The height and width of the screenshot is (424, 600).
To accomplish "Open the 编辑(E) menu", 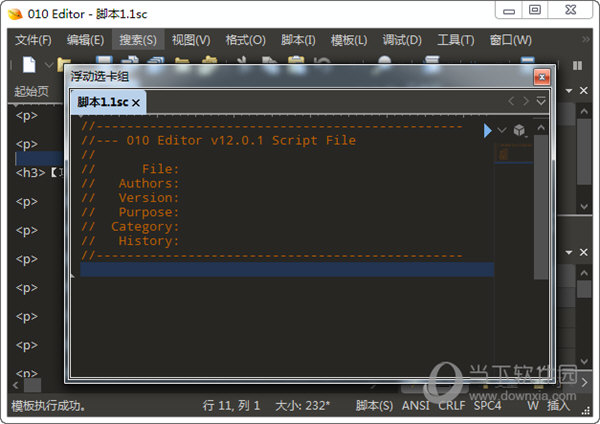I will pyautogui.click(x=85, y=40).
